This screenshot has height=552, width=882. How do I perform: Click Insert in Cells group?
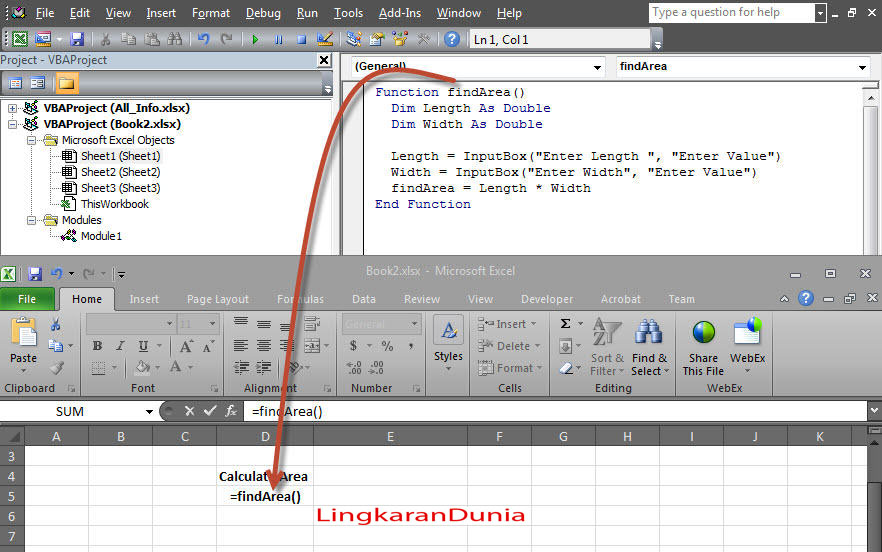coord(508,324)
